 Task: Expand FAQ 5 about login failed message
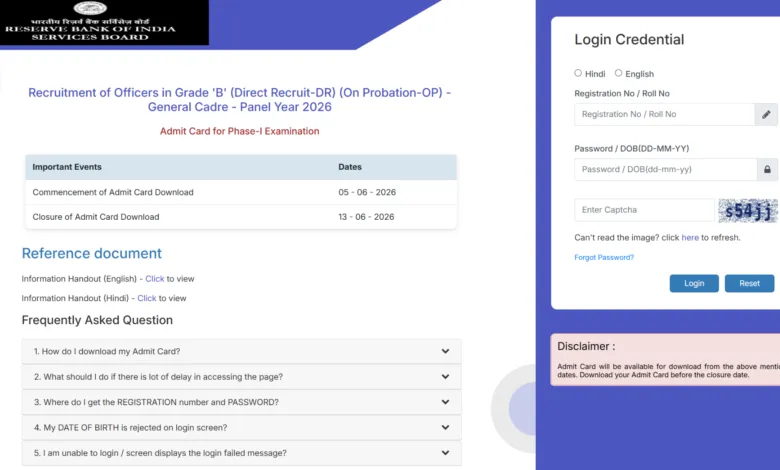pos(241,453)
